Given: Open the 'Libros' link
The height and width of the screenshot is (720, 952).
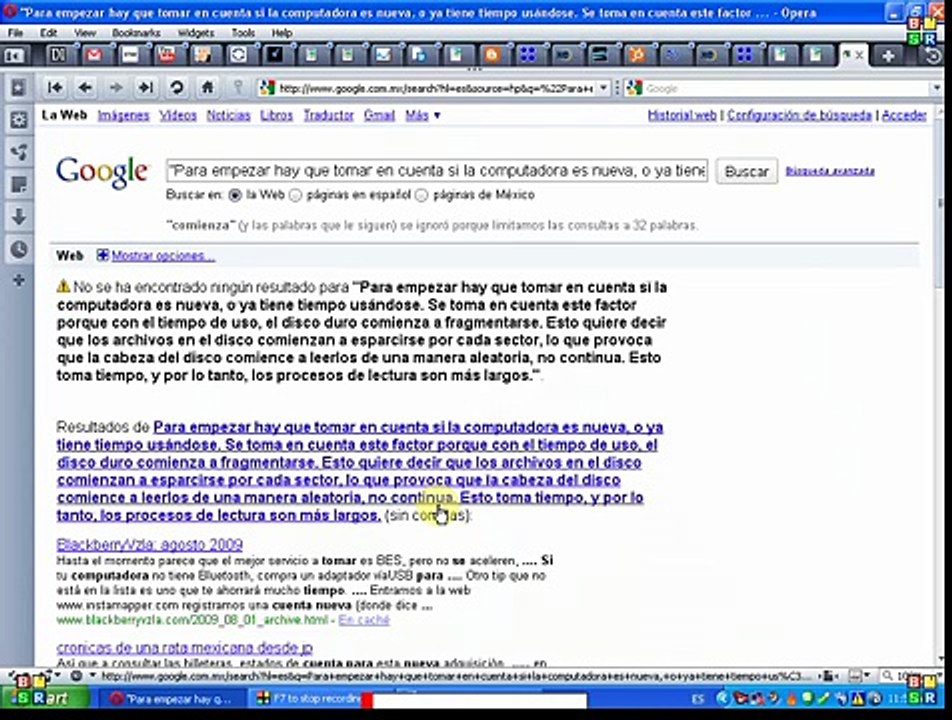Looking at the screenshot, I should tap(276, 115).
